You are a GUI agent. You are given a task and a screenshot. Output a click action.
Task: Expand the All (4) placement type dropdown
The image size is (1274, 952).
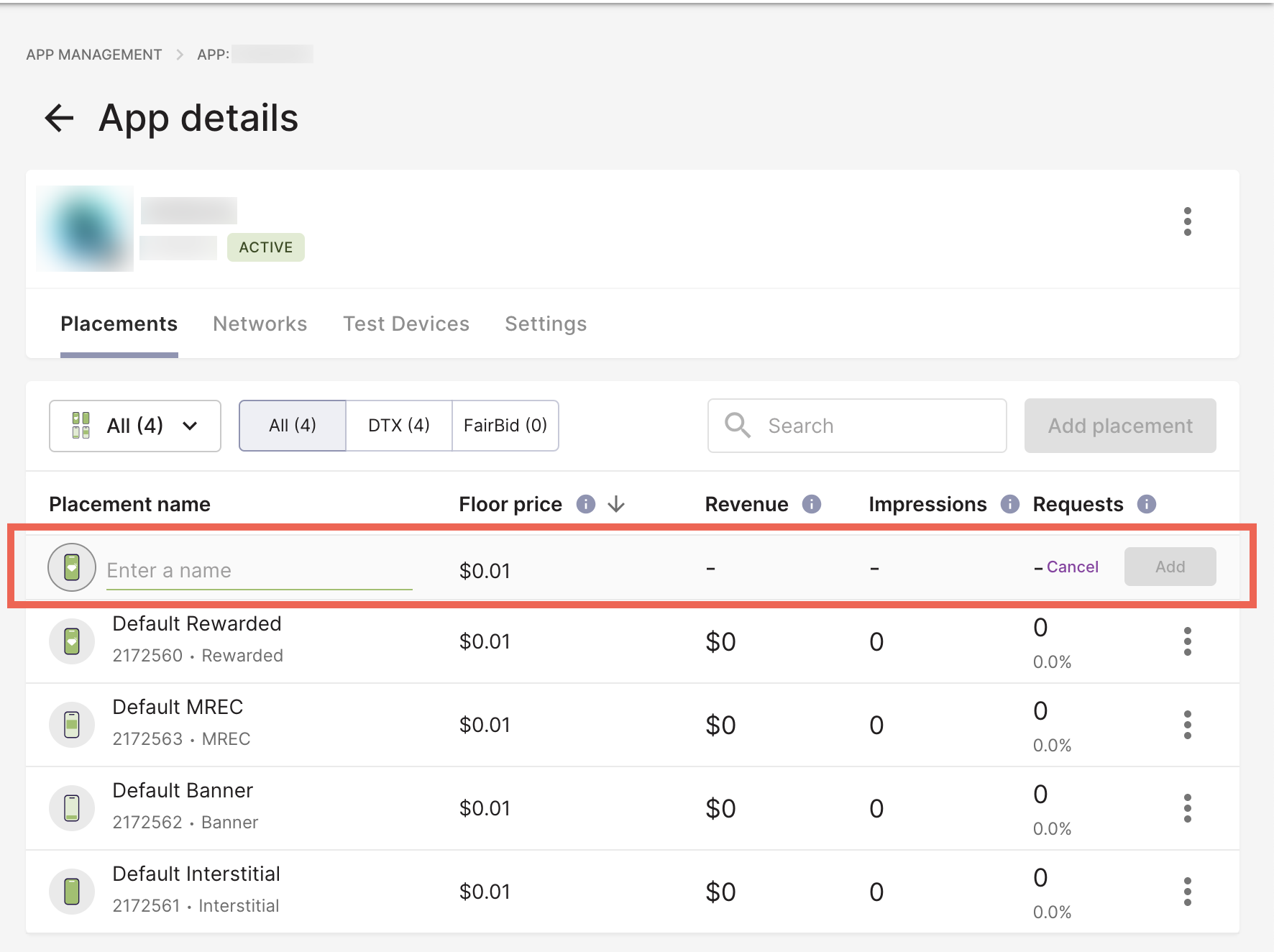134,426
